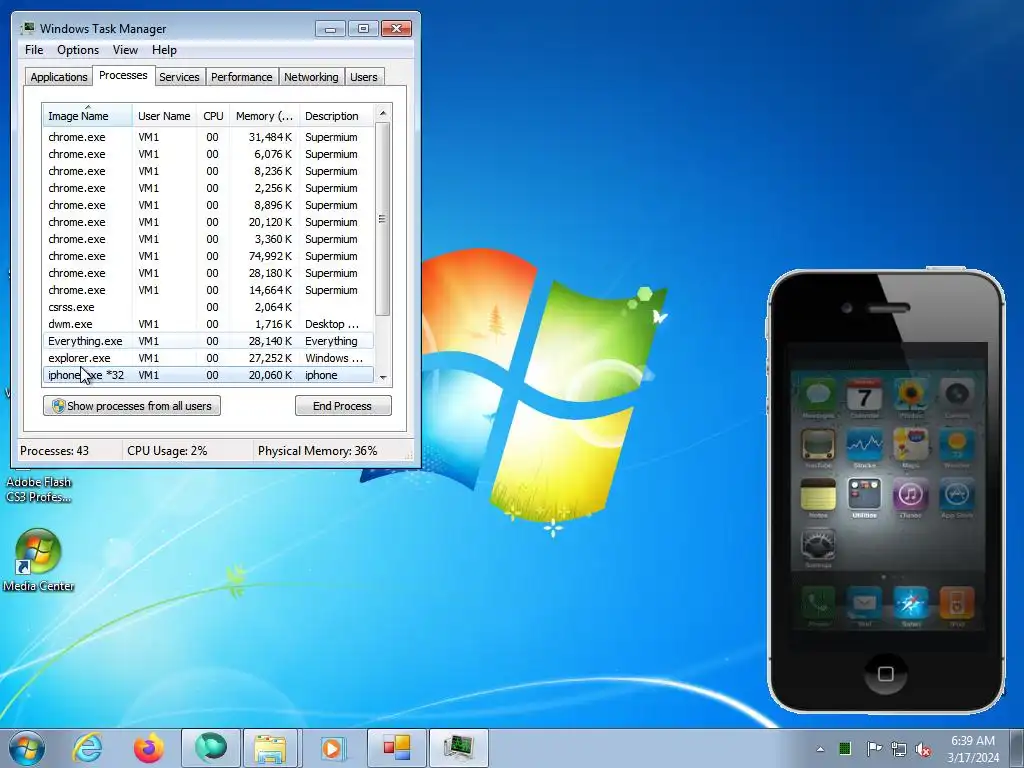Sort processes by Image Name column
The width and height of the screenshot is (1024, 768).
pyautogui.click(x=88, y=116)
